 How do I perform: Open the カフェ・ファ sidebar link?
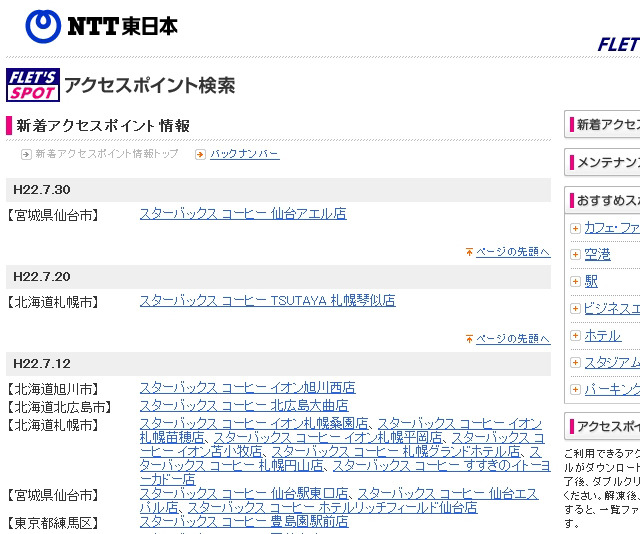pos(612,228)
